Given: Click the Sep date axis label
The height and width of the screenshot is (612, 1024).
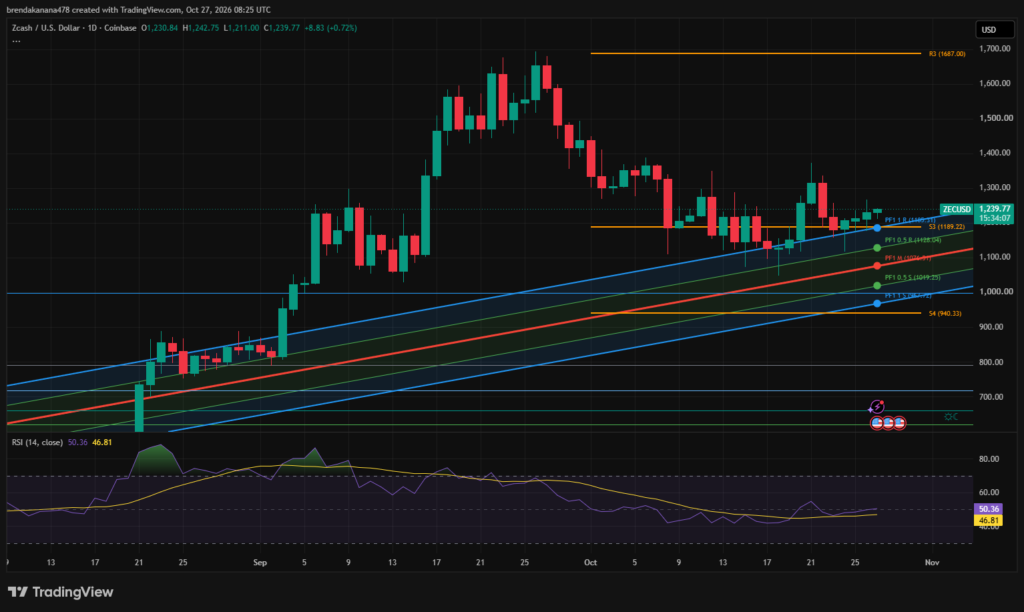Looking at the screenshot, I should (260, 562).
